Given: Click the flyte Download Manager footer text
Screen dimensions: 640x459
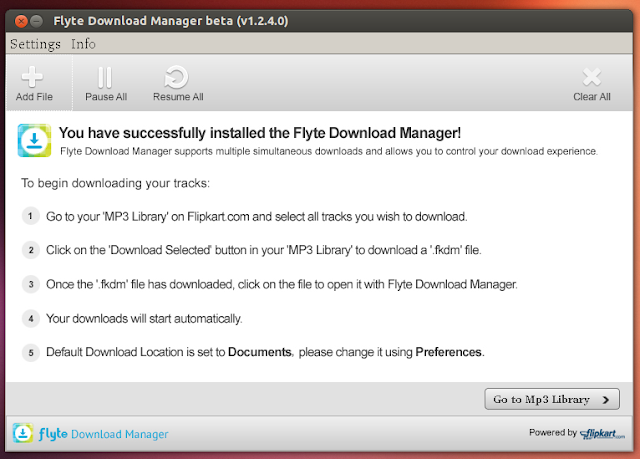Looking at the screenshot, I should click(103, 434).
